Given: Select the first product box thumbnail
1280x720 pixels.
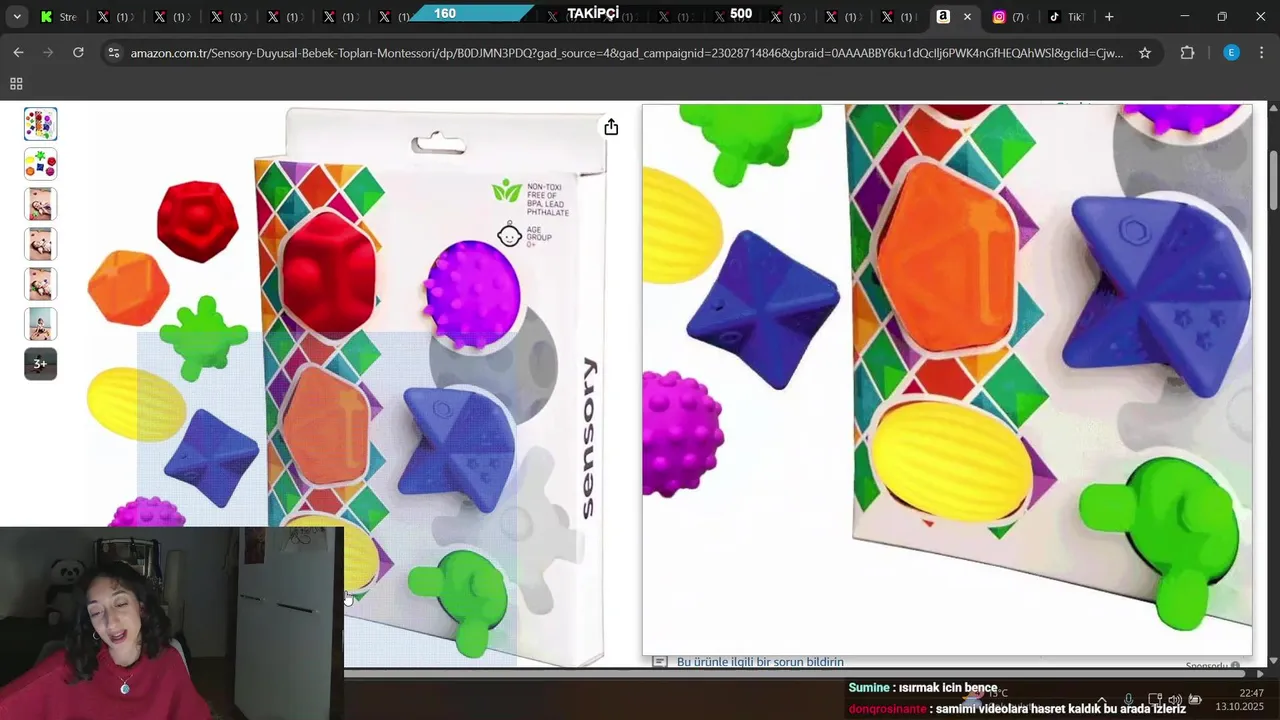Looking at the screenshot, I should coord(41,124).
